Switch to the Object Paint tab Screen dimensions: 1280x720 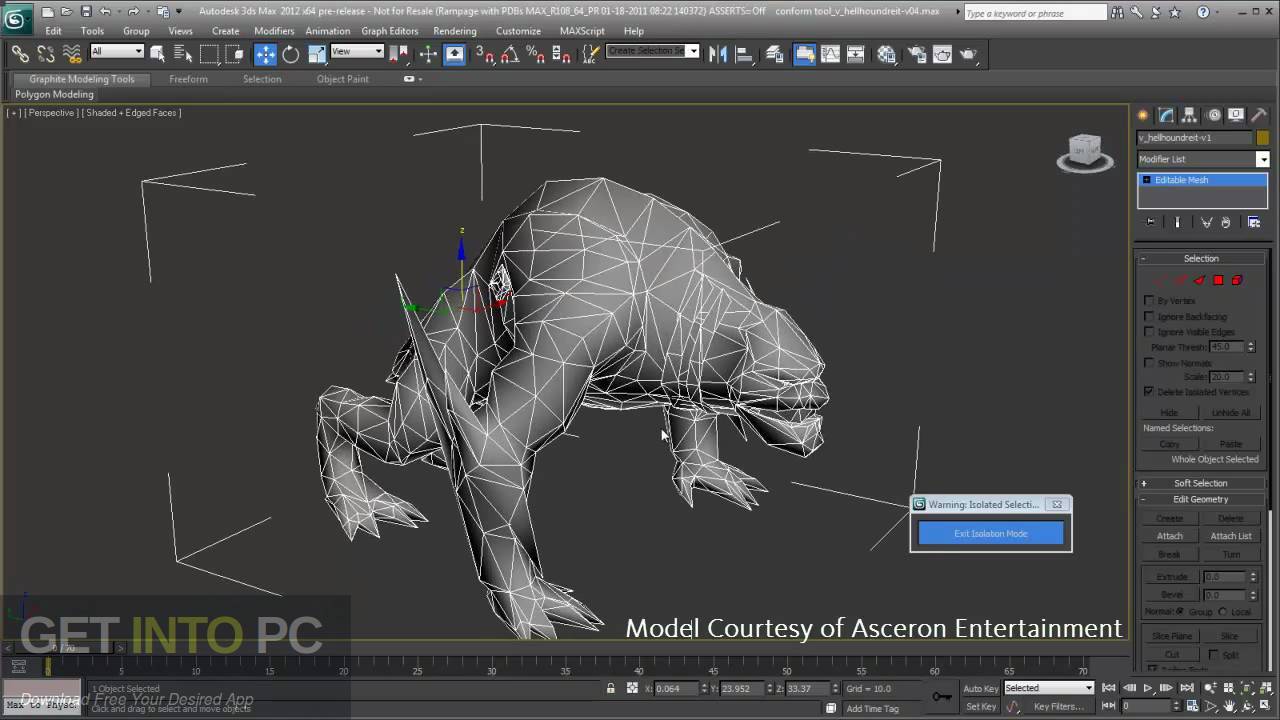(343, 79)
